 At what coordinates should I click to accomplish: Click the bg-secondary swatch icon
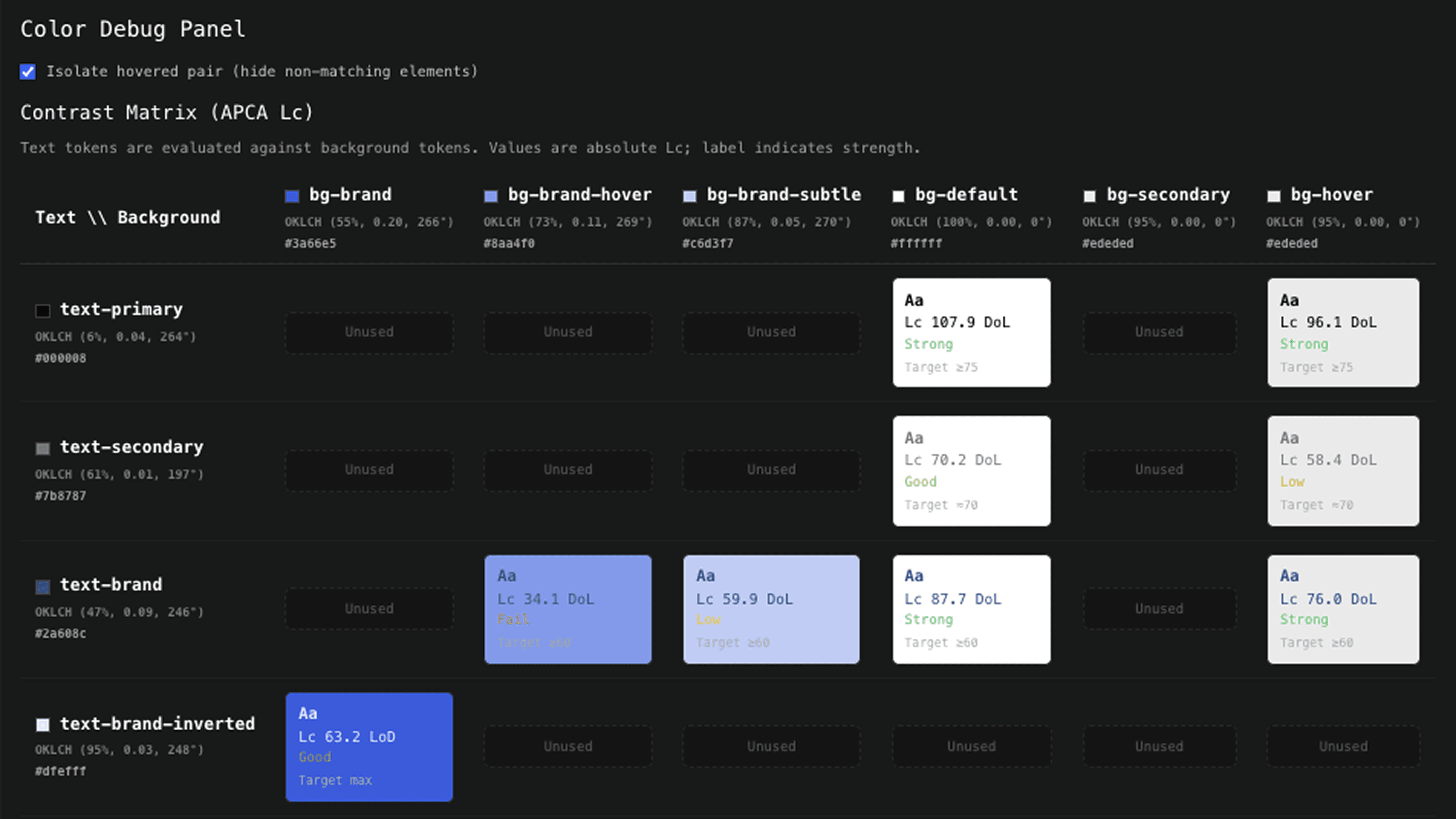click(1089, 196)
